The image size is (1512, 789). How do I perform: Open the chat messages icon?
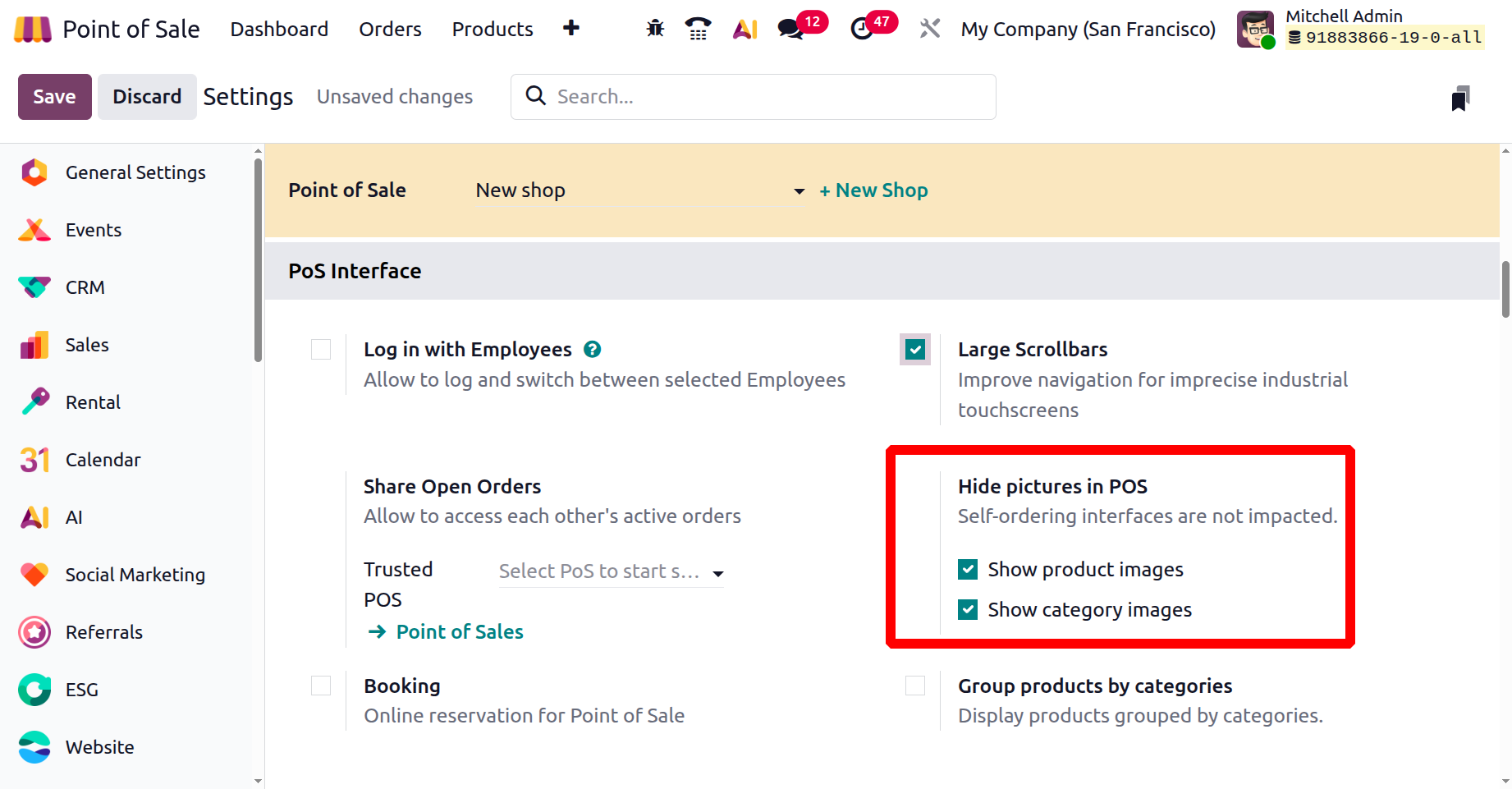790,29
